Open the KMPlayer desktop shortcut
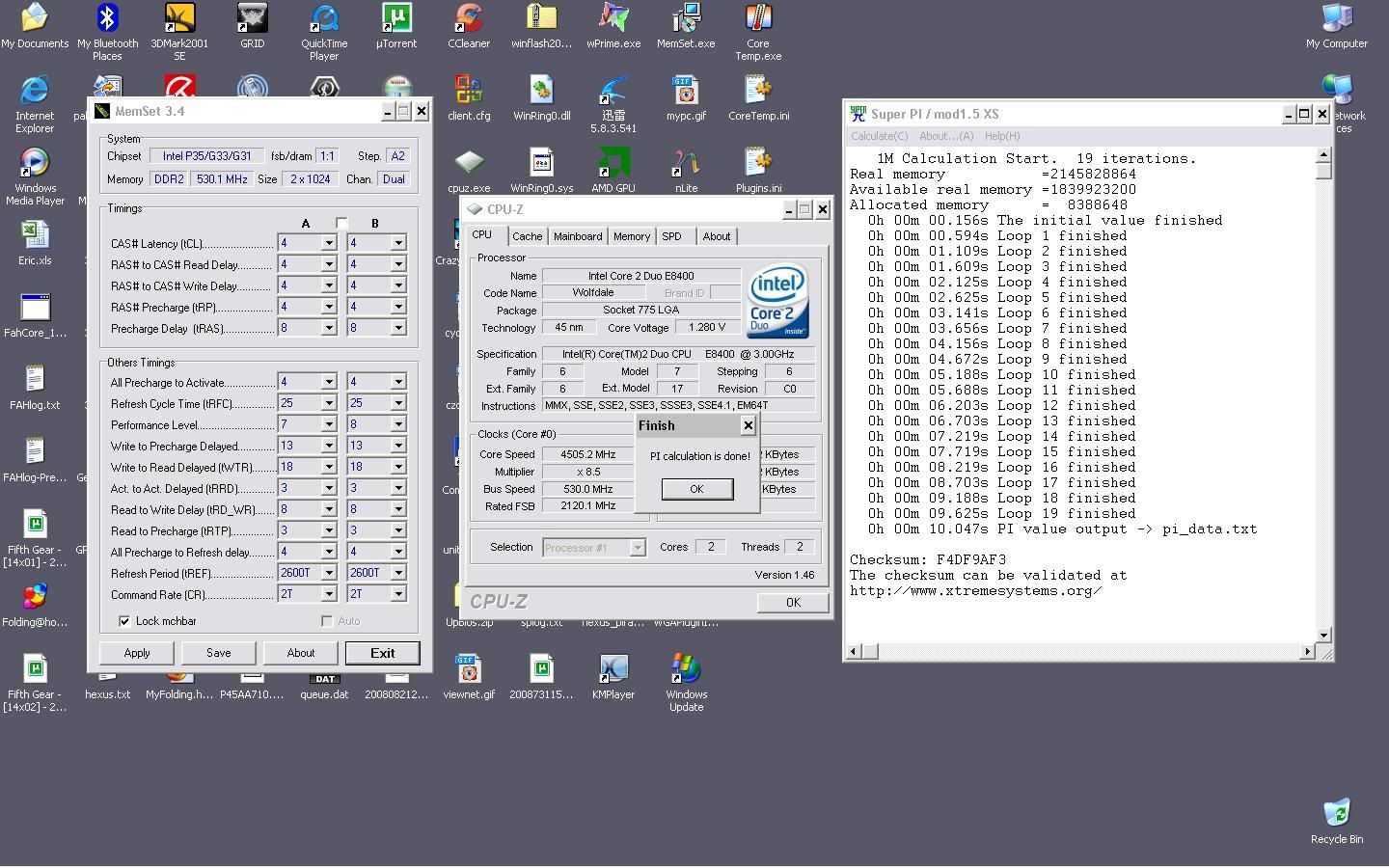Viewport: 1389px width, 868px height. pos(613,669)
